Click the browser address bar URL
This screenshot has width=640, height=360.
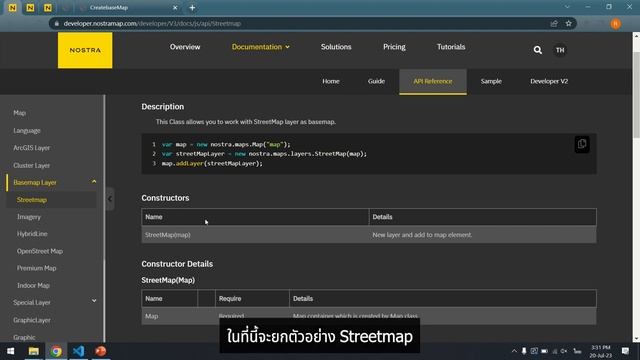(152, 24)
